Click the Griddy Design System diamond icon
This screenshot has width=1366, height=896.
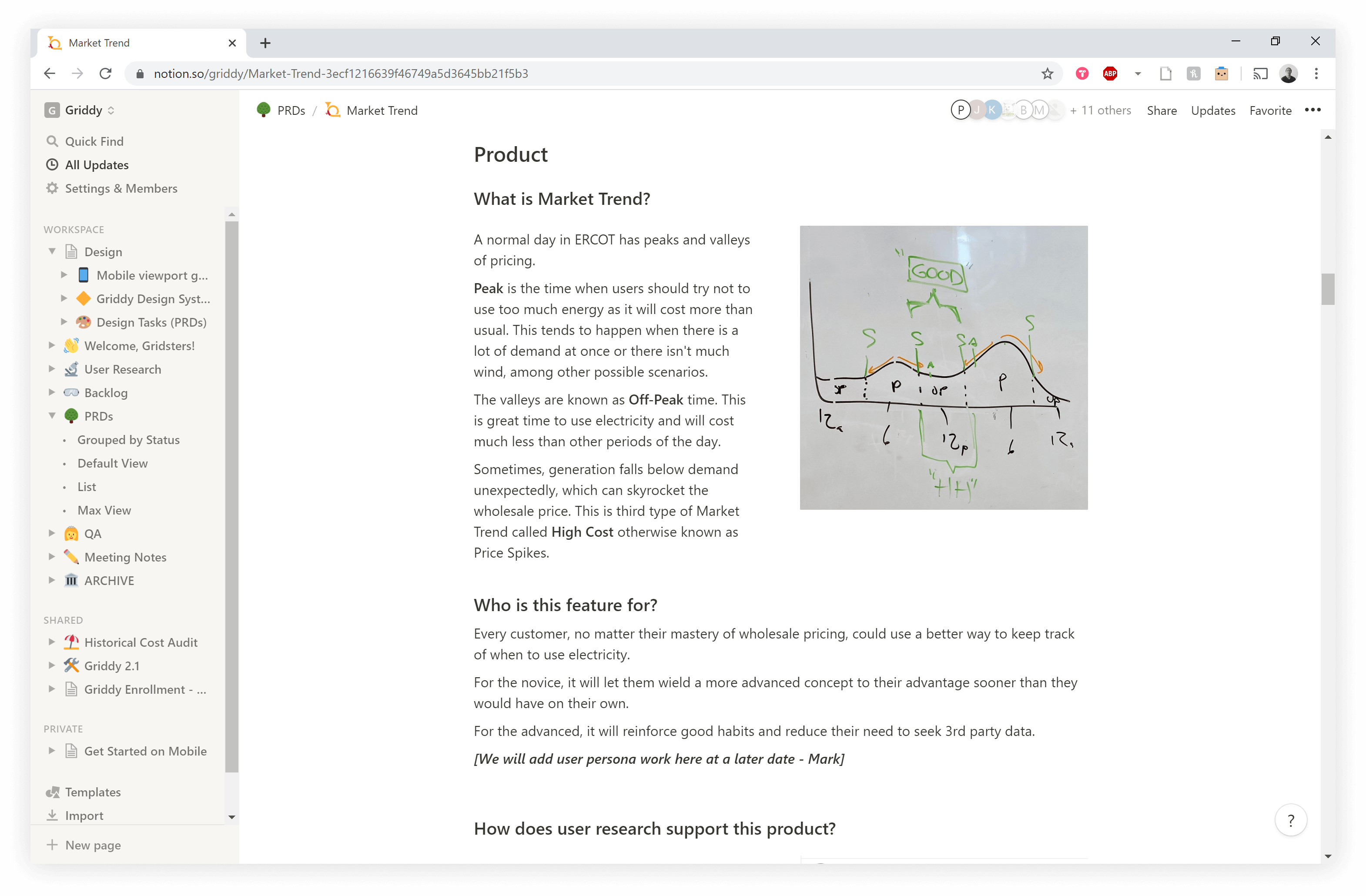click(x=83, y=298)
